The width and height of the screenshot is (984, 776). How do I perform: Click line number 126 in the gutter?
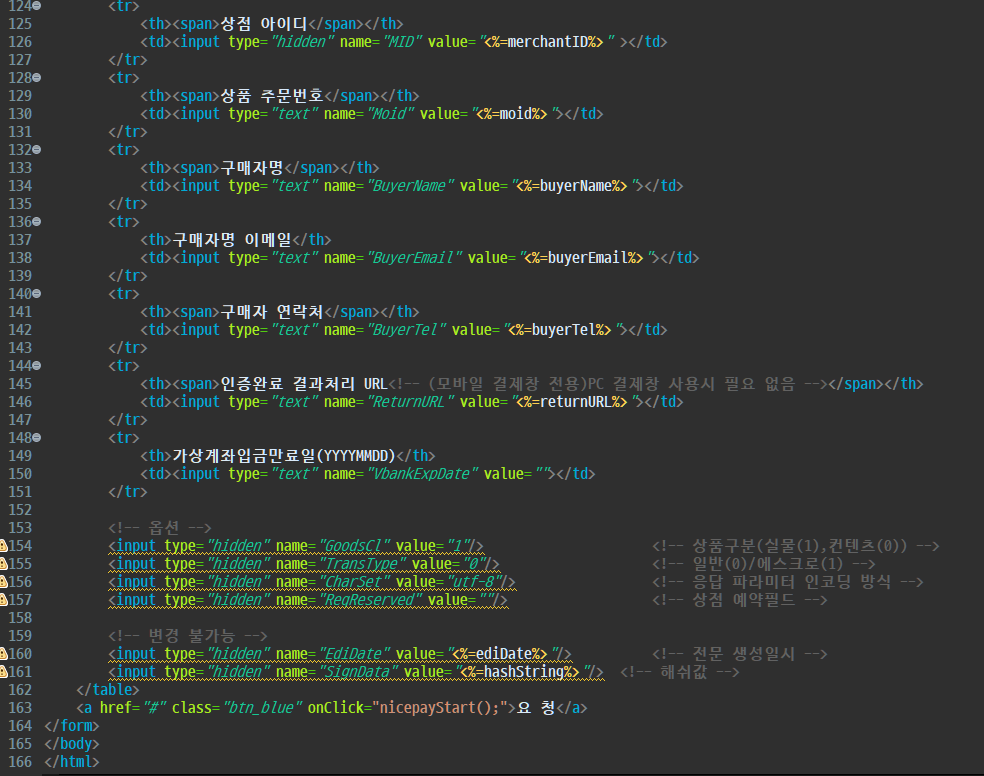coord(20,42)
